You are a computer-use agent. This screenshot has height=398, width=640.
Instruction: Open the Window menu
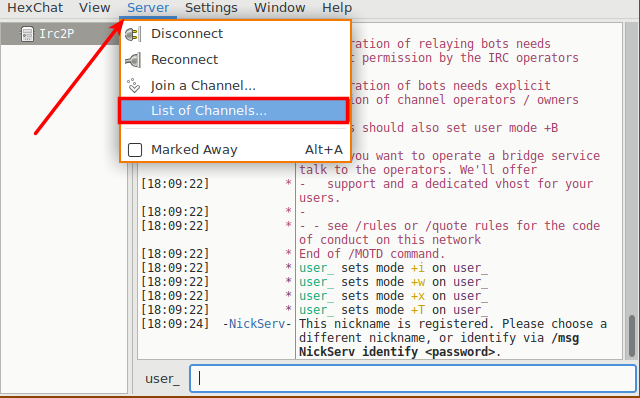pyautogui.click(x=280, y=8)
